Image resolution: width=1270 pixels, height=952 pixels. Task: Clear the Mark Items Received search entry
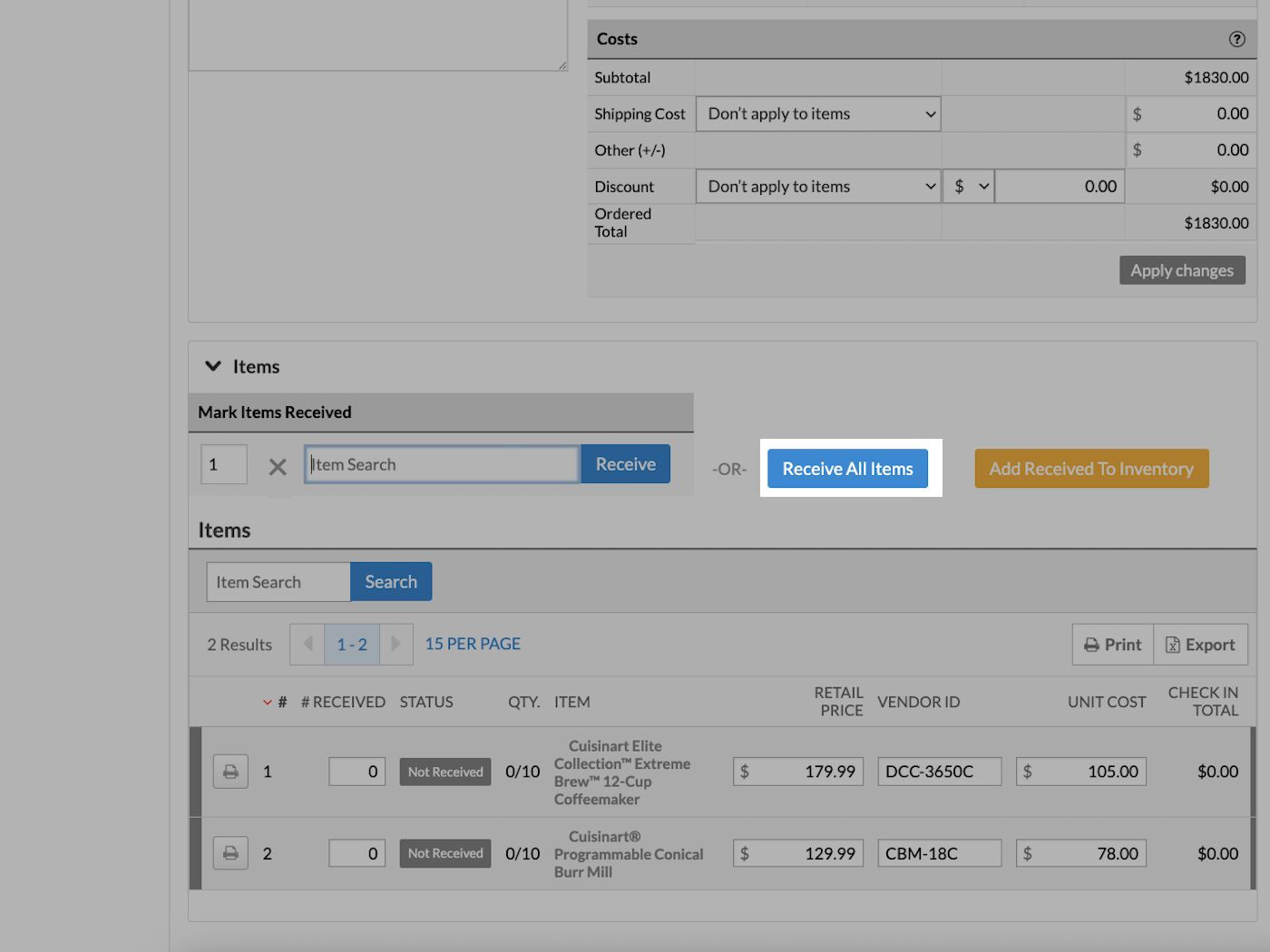coord(278,464)
